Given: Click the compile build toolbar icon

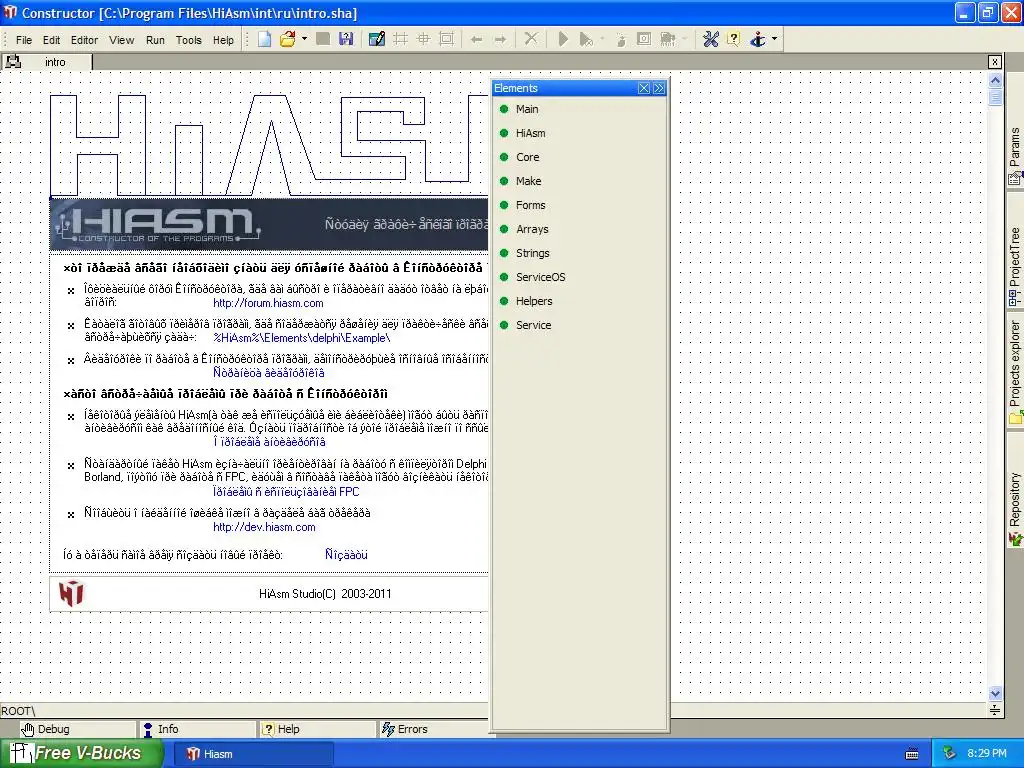Looking at the screenshot, I should click(x=667, y=39).
